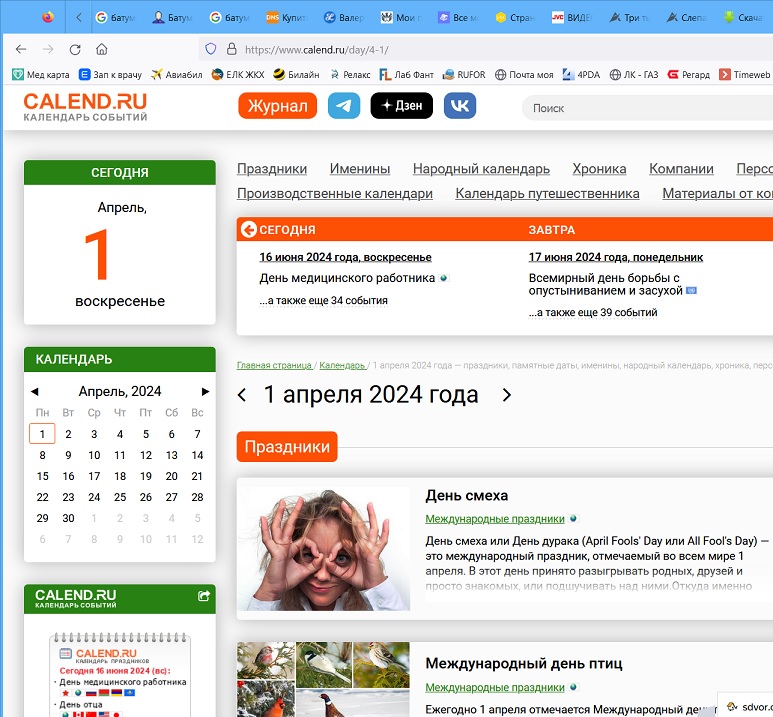Click the Дзен button

tap(402, 106)
